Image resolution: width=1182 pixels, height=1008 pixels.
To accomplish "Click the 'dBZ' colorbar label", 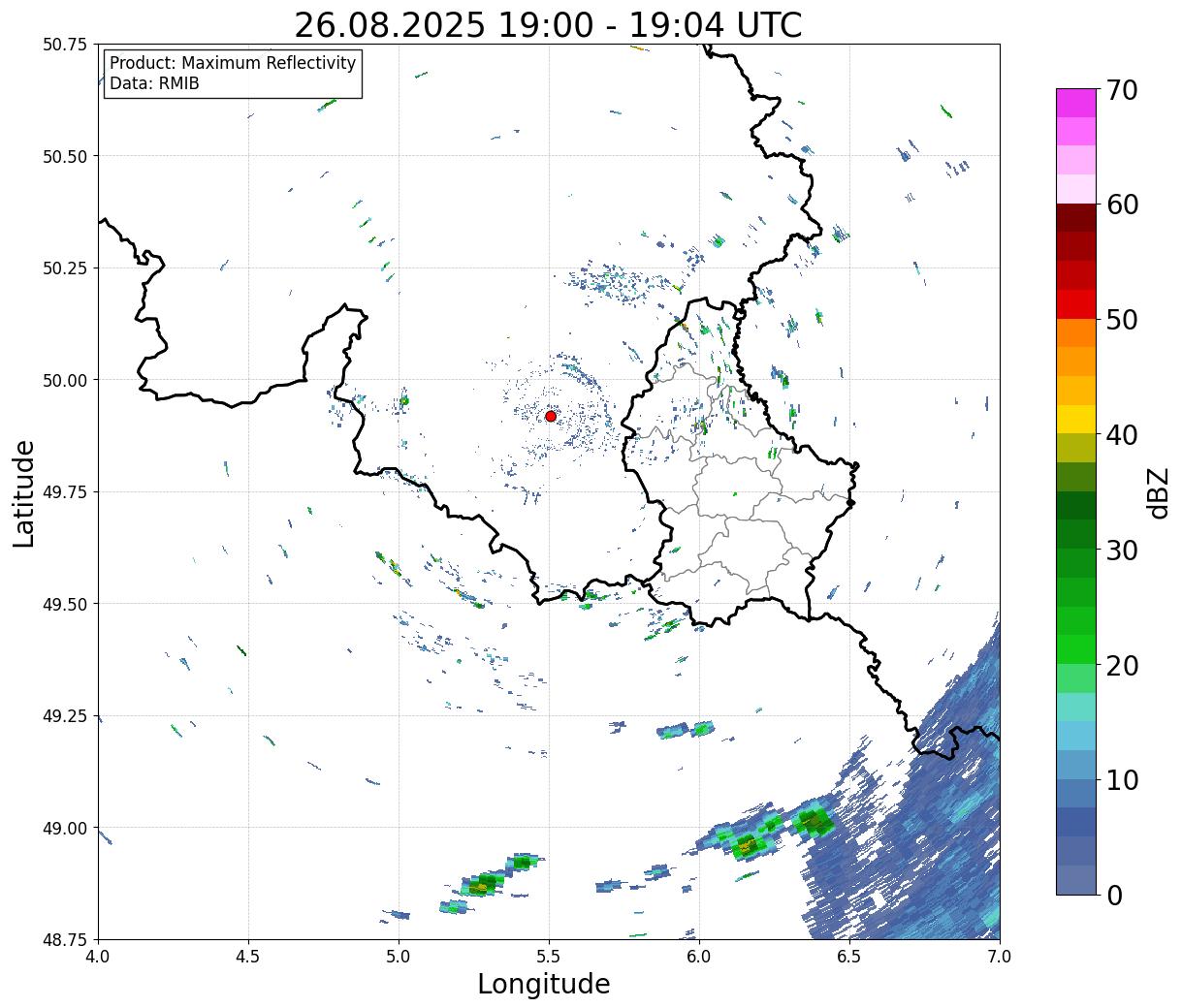I will pos(1158,492).
